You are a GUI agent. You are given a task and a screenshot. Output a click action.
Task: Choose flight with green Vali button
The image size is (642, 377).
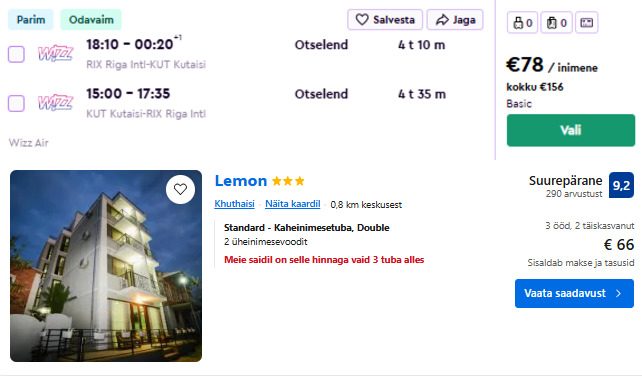click(x=571, y=130)
